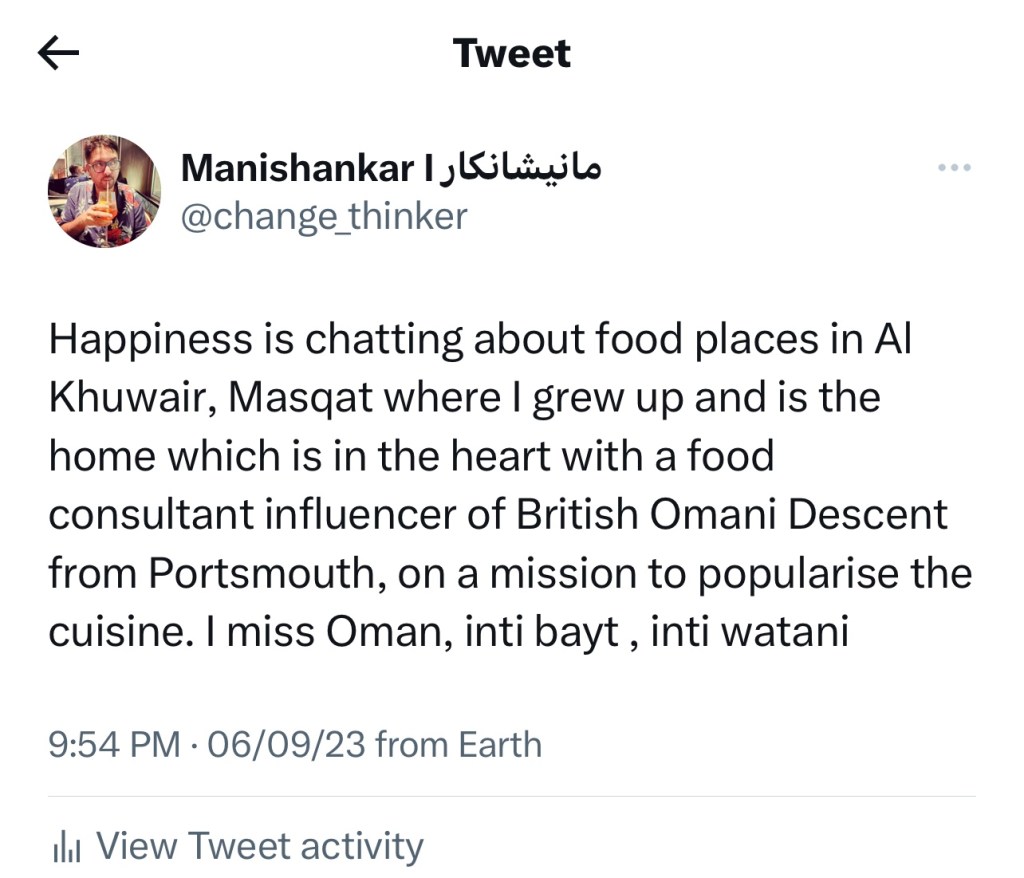
Task: Click "British Omani Descent" in the tweet
Action: click(732, 515)
